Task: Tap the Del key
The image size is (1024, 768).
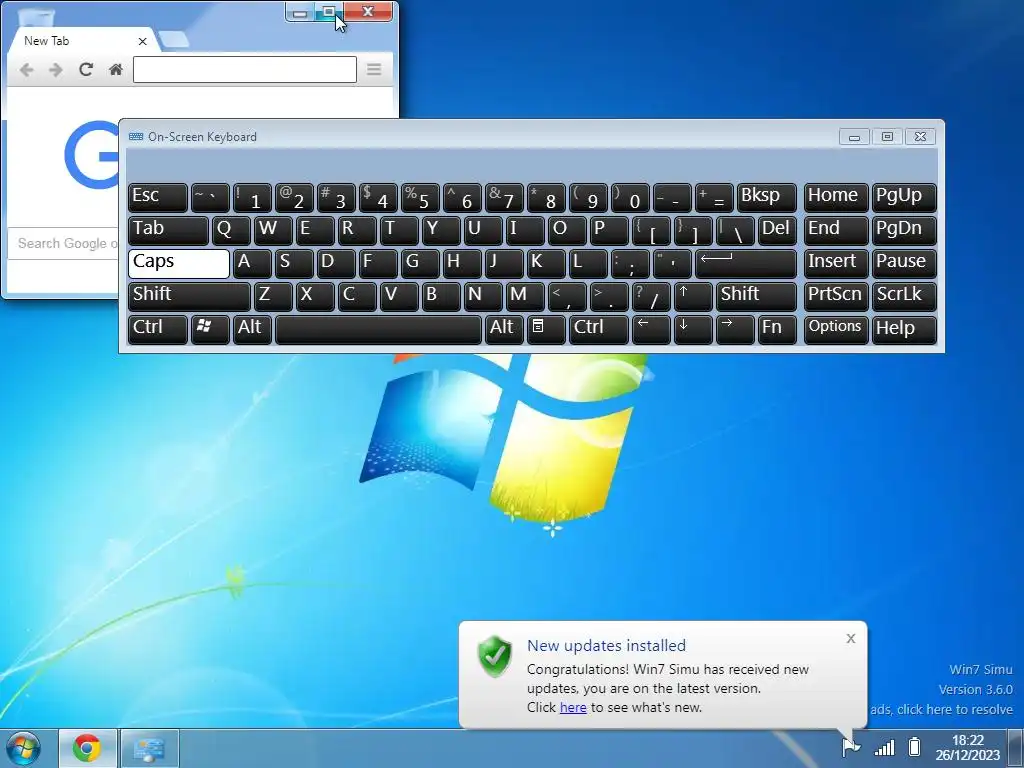Action: pyautogui.click(x=777, y=231)
